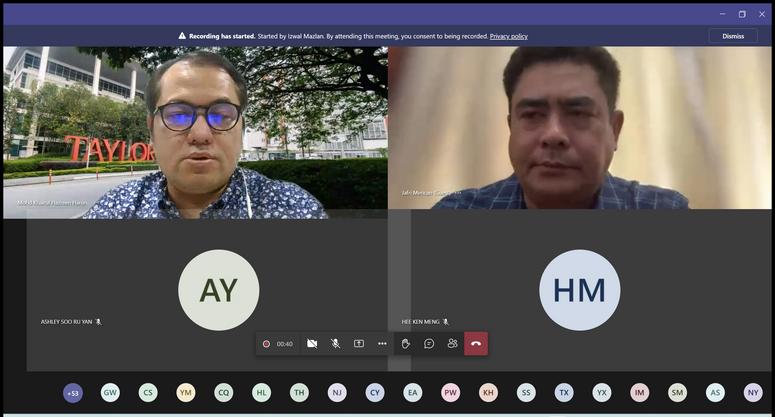Click the large HM profile circle

580,290
